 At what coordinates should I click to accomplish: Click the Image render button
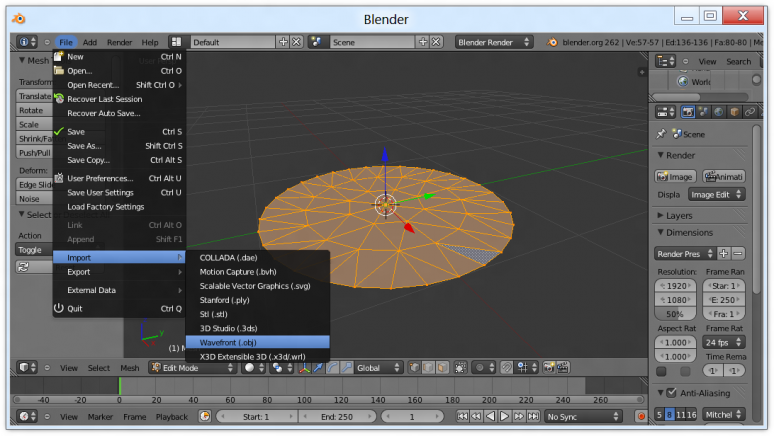(675, 176)
